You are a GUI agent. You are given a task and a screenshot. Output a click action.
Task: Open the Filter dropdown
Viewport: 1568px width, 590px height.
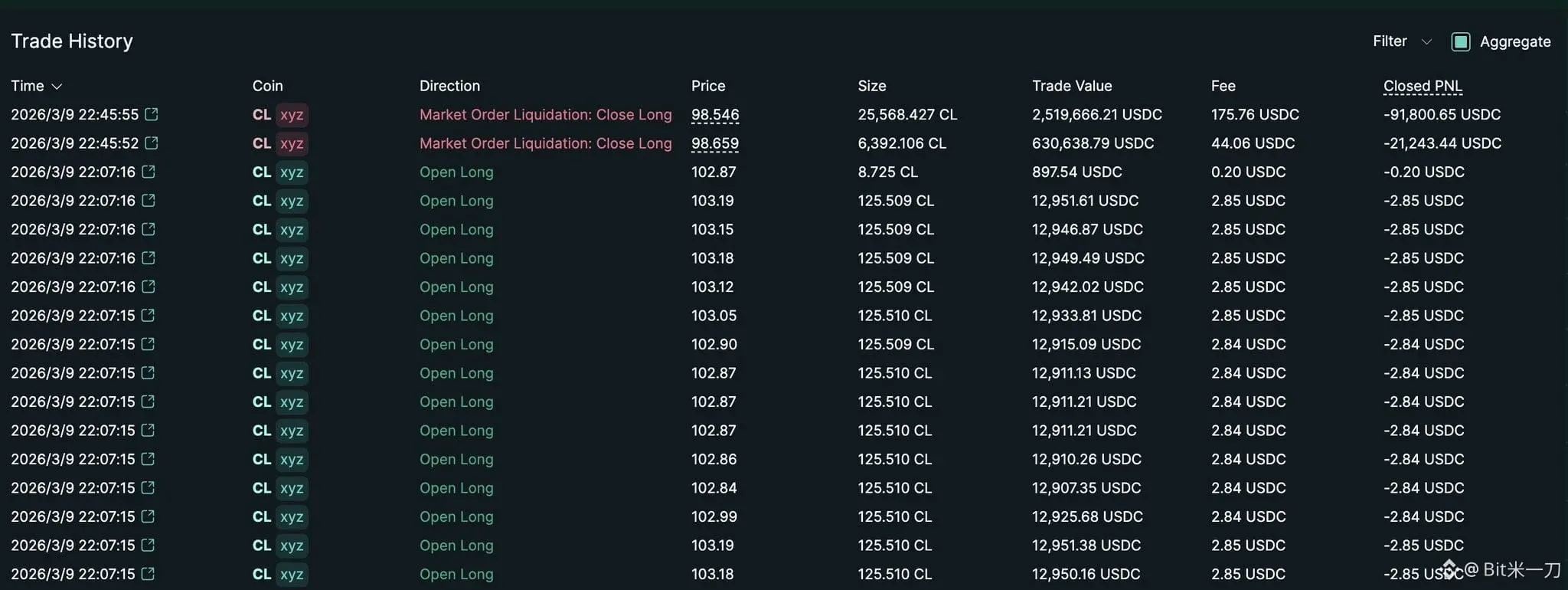pos(1402,41)
